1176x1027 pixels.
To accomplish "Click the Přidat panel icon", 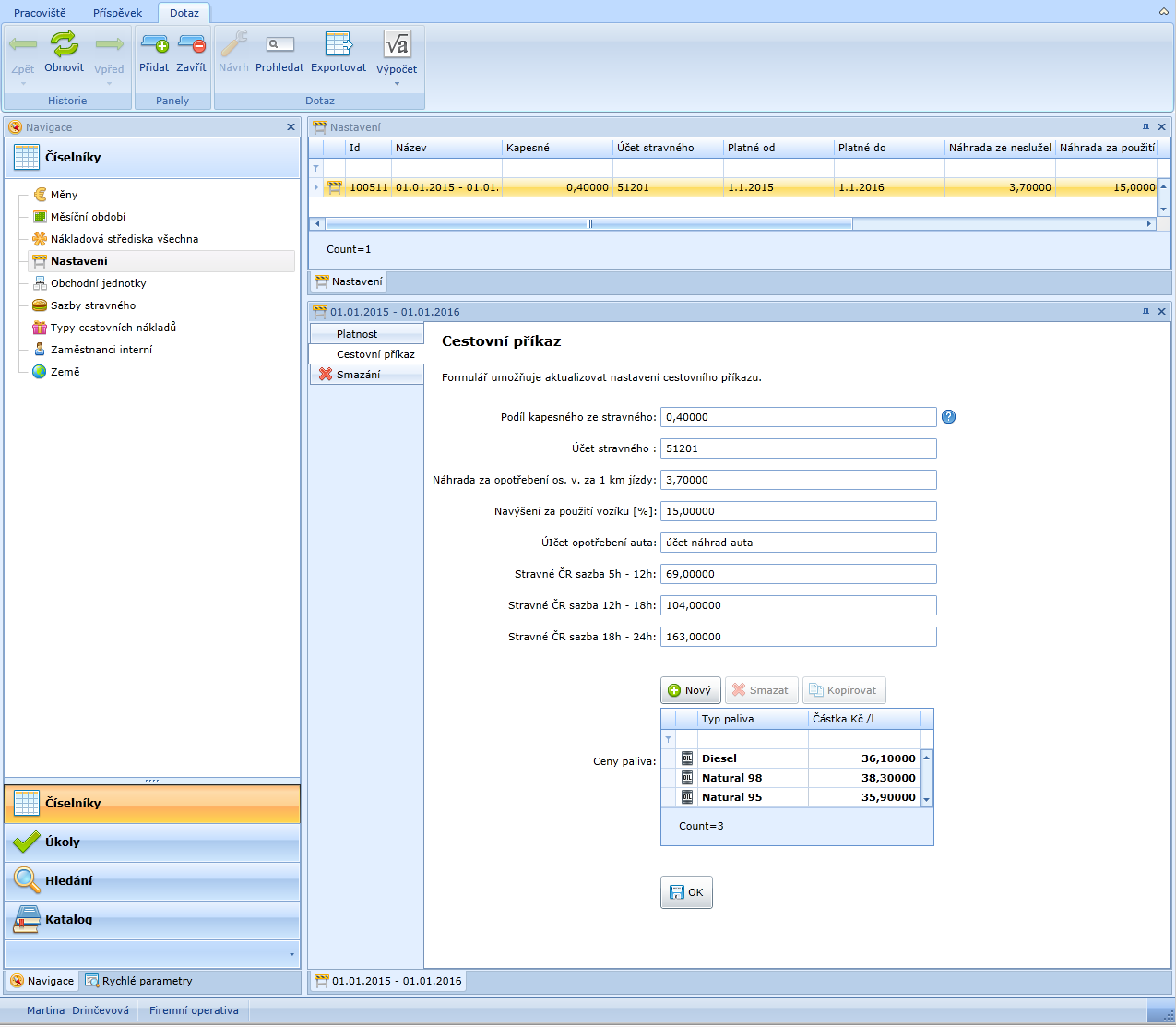I will (154, 44).
